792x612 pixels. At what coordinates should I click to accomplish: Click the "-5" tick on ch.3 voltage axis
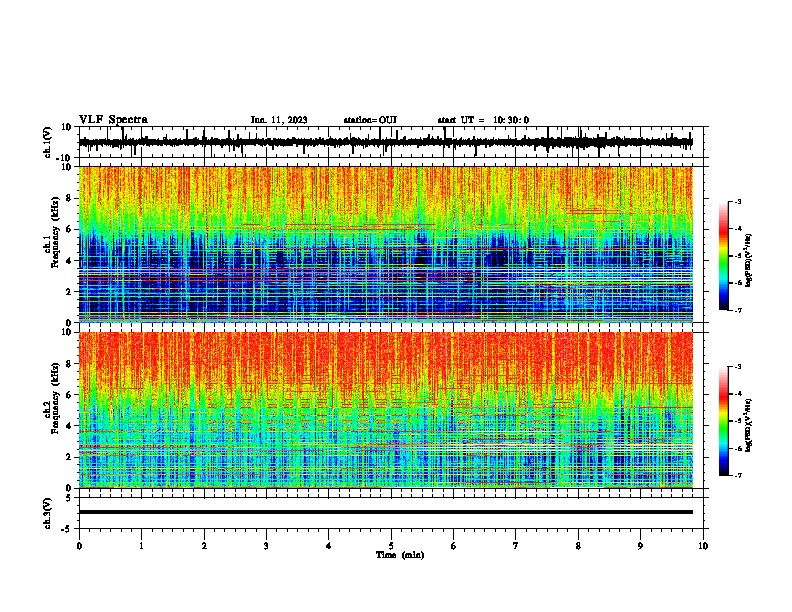[x=68, y=529]
